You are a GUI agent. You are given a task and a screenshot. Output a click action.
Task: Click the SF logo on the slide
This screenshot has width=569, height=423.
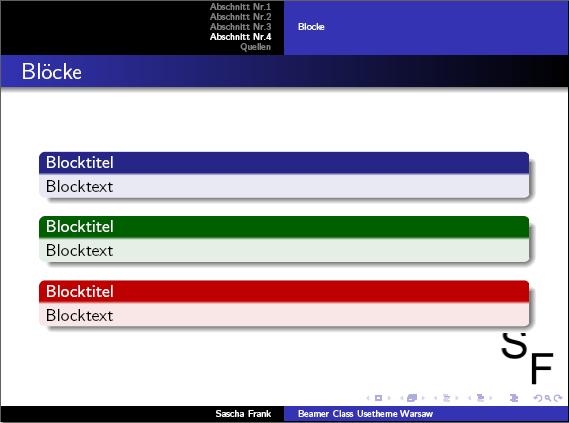[x=527, y=357]
